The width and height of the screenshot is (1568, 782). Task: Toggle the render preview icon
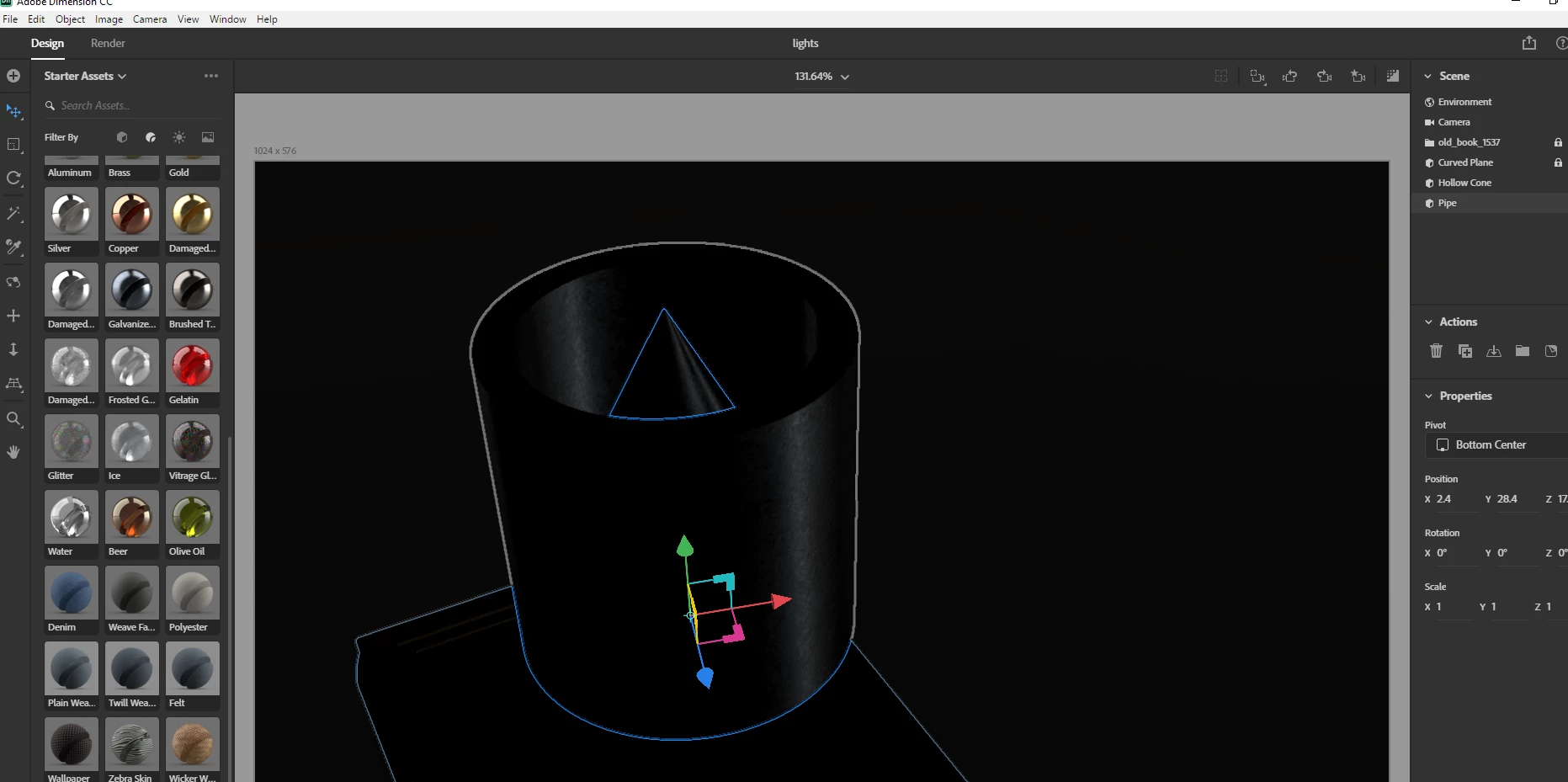click(1393, 77)
